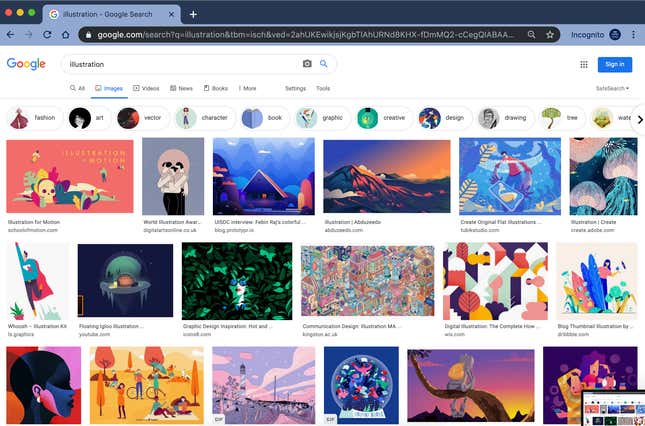Click the URL in the address bar

pyautogui.click(x=306, y=35)
